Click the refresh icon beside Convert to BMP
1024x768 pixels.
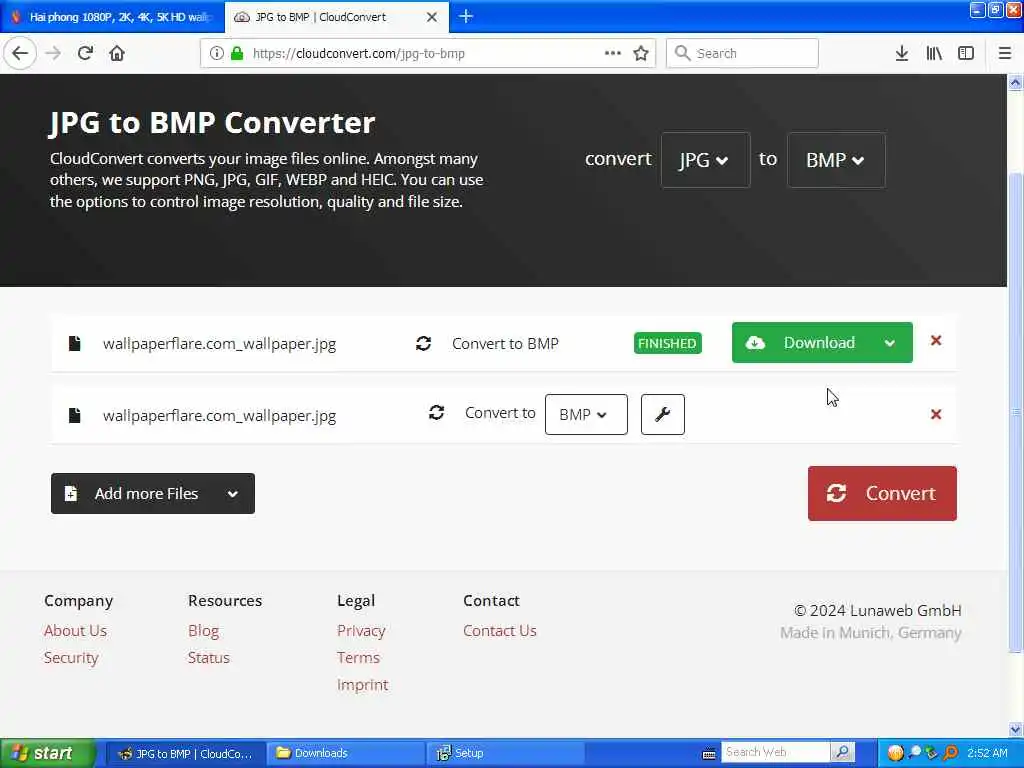click(x=423, y=343)
